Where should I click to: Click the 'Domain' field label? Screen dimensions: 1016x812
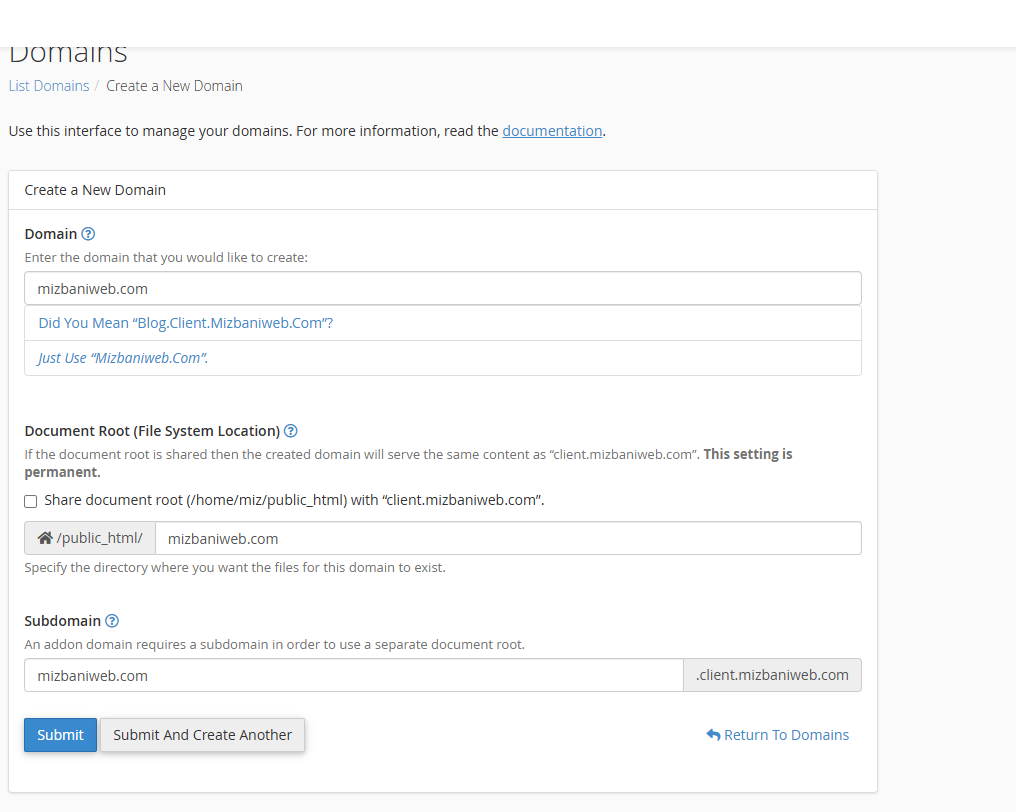51,234
